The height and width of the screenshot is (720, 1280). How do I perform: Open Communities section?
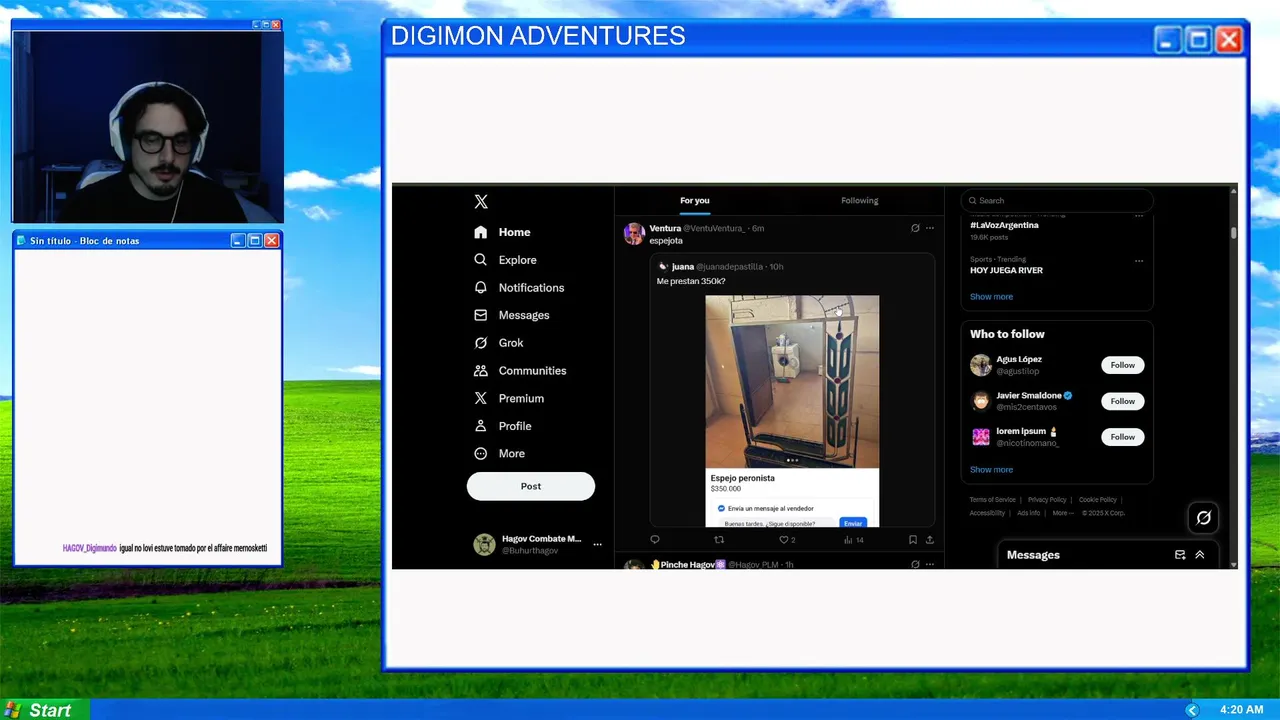(x=521, y=370)
